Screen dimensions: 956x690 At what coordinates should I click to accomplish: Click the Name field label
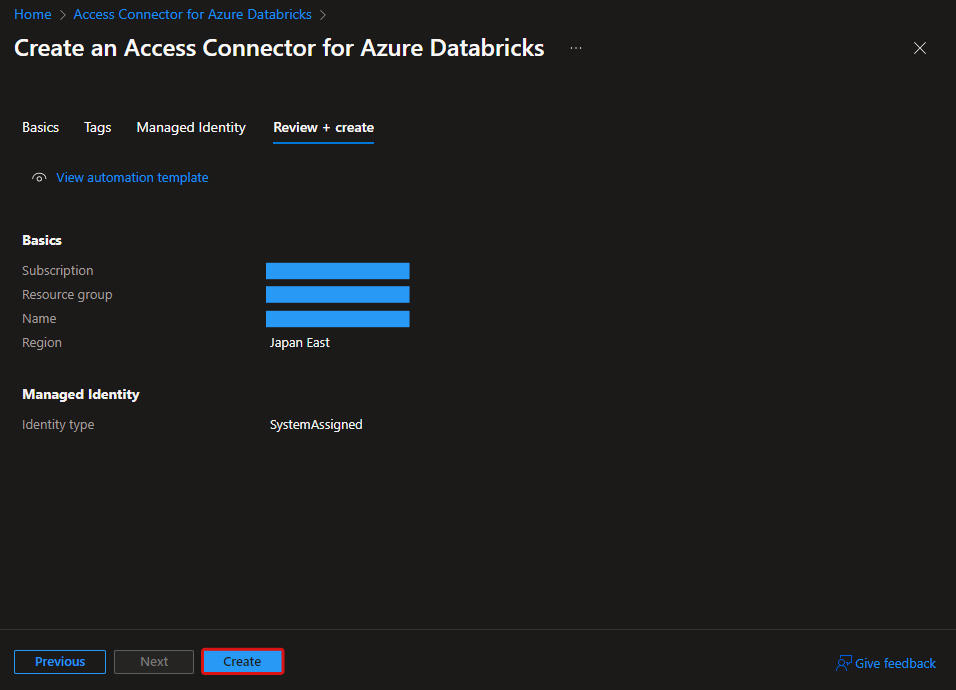(39, 318)
